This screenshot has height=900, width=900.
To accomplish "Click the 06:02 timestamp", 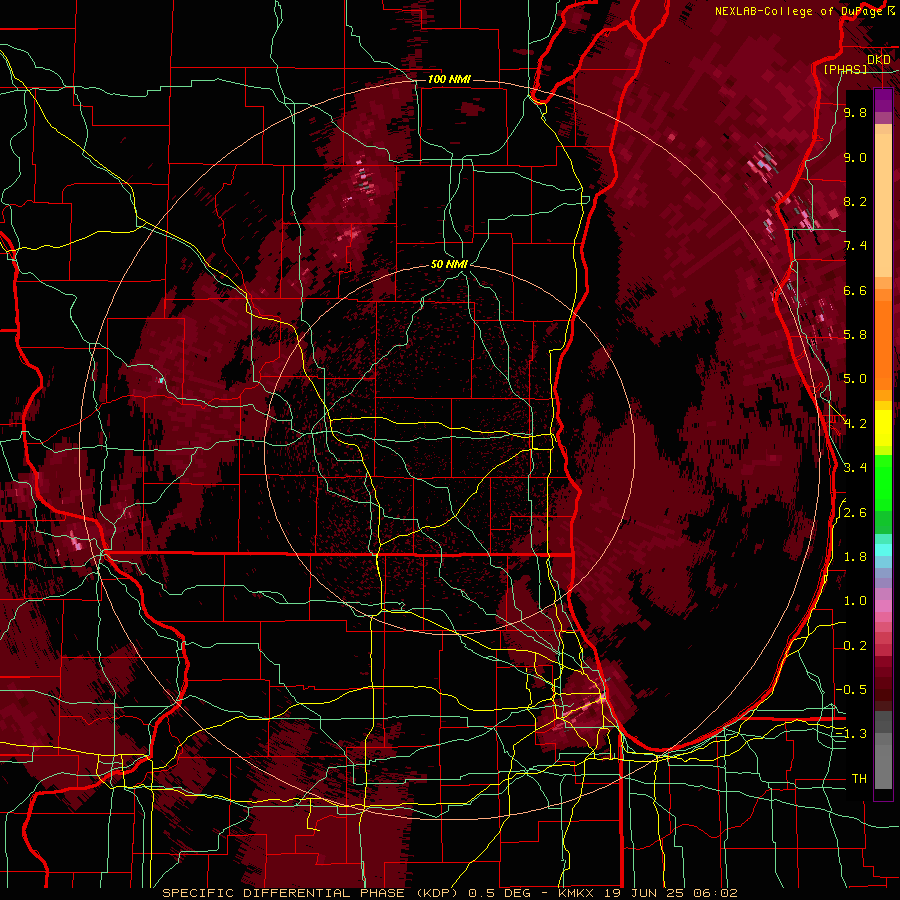I will (716, 893).
